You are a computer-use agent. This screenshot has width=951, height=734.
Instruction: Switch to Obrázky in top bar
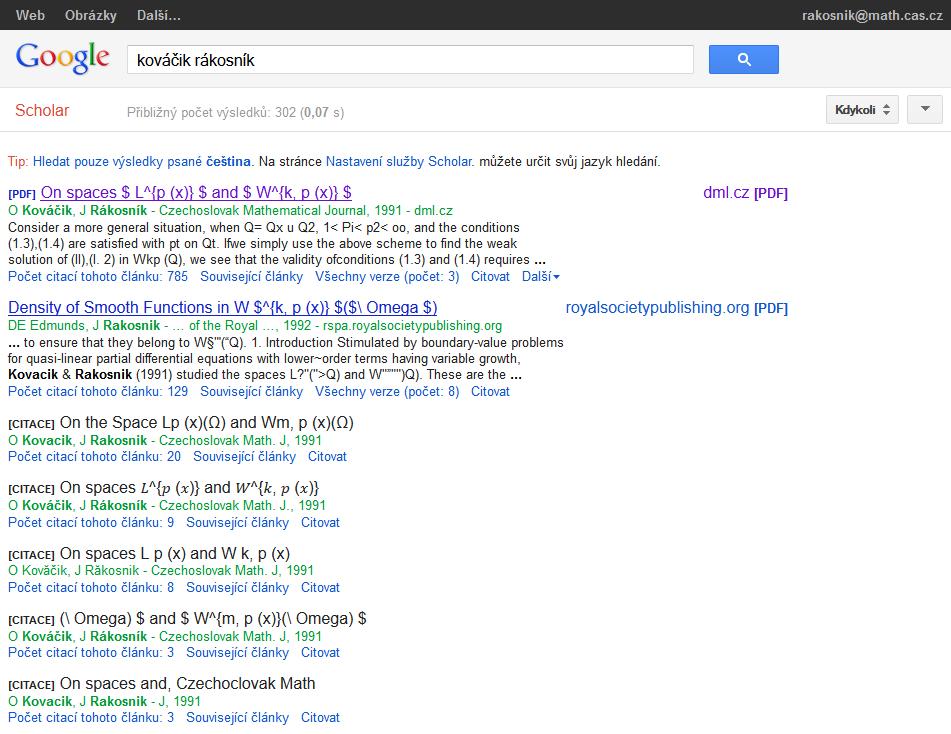pos(91,15)
